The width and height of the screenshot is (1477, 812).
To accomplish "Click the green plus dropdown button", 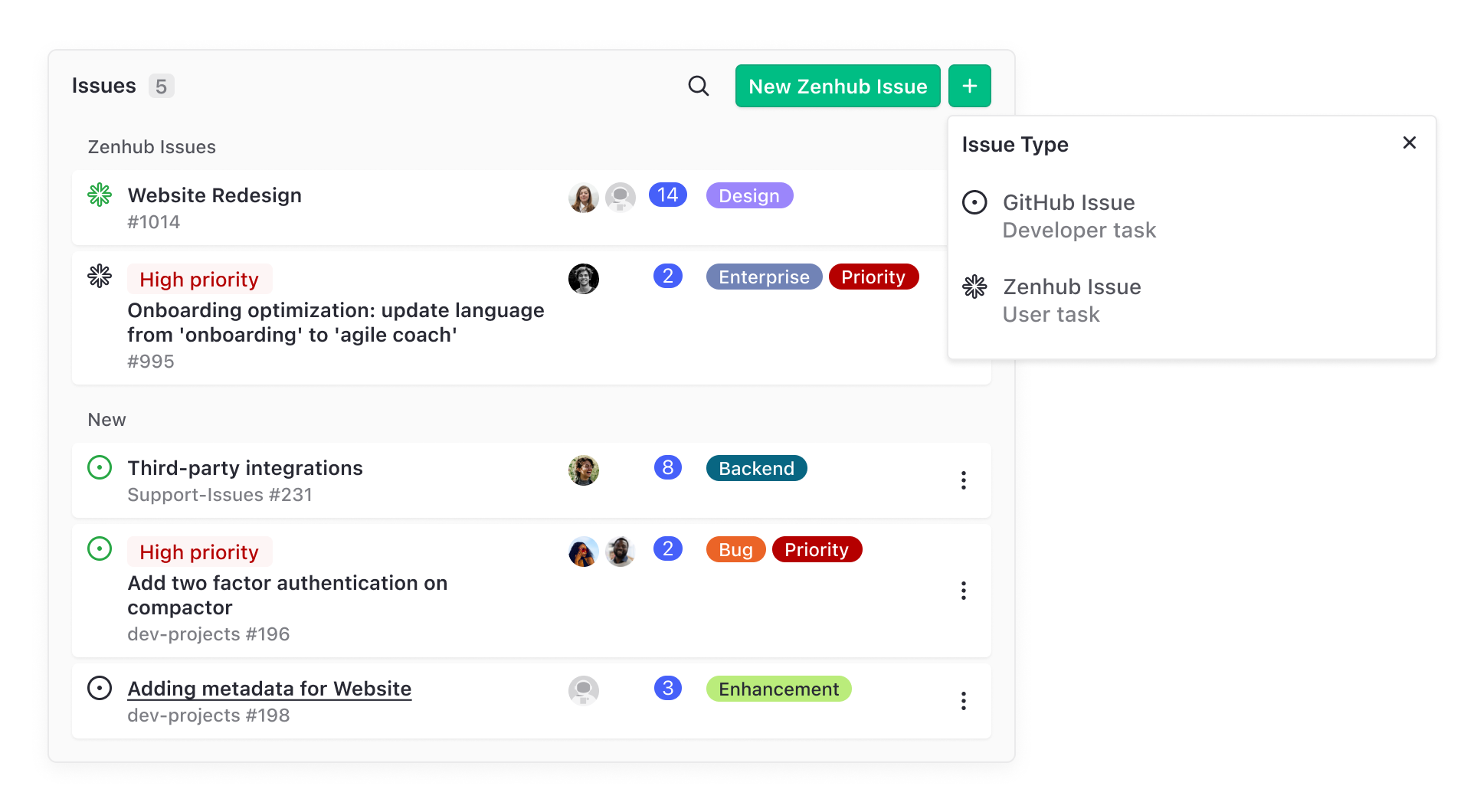I will coord(969,86).
